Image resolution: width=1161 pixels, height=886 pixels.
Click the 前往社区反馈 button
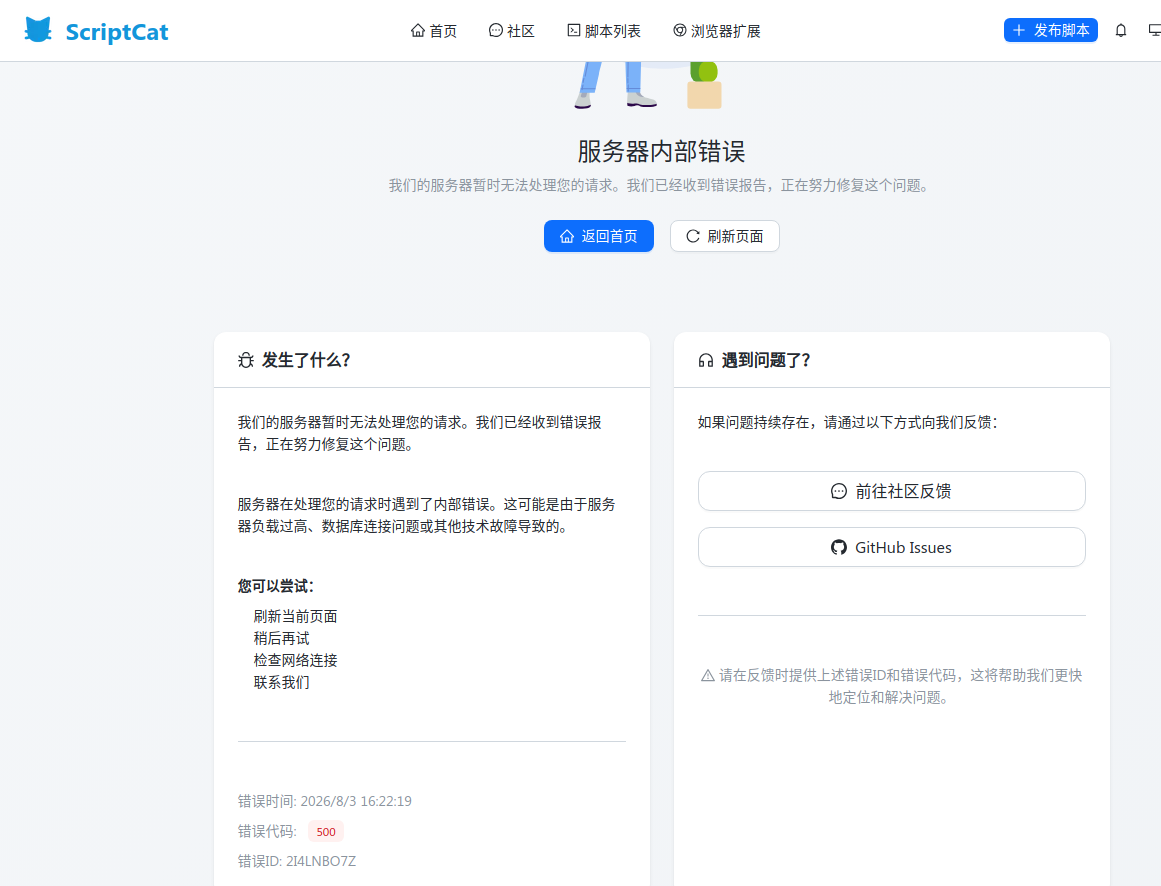tap(891, 491)
